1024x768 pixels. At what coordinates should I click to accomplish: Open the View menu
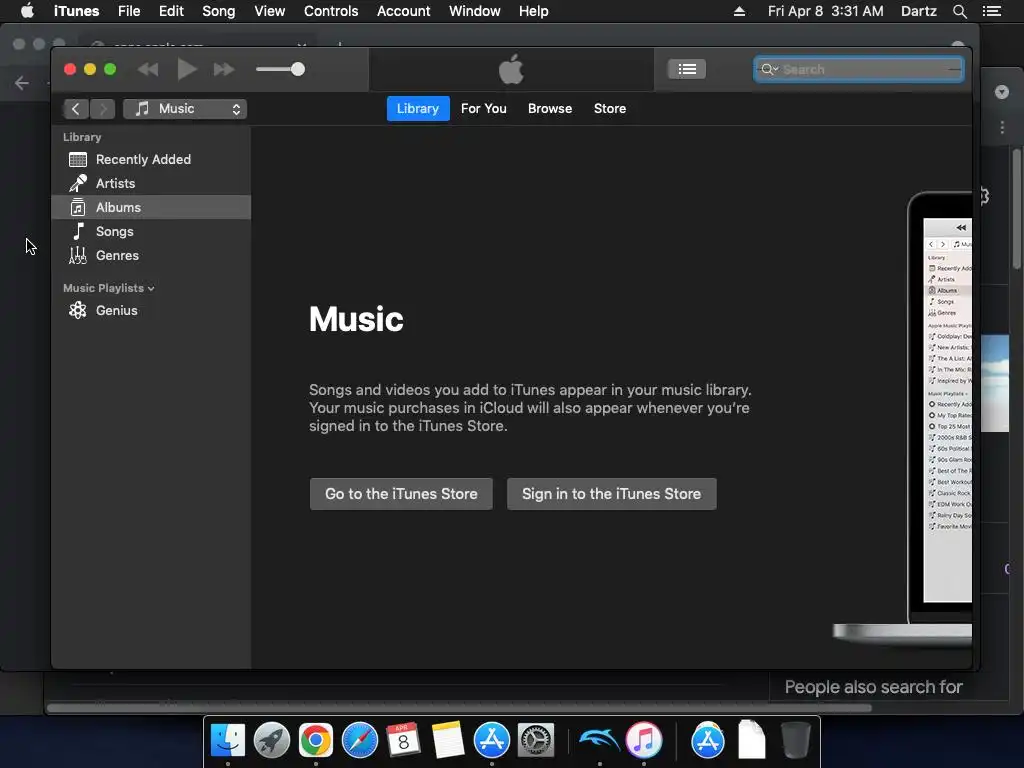tap(270, 11)
